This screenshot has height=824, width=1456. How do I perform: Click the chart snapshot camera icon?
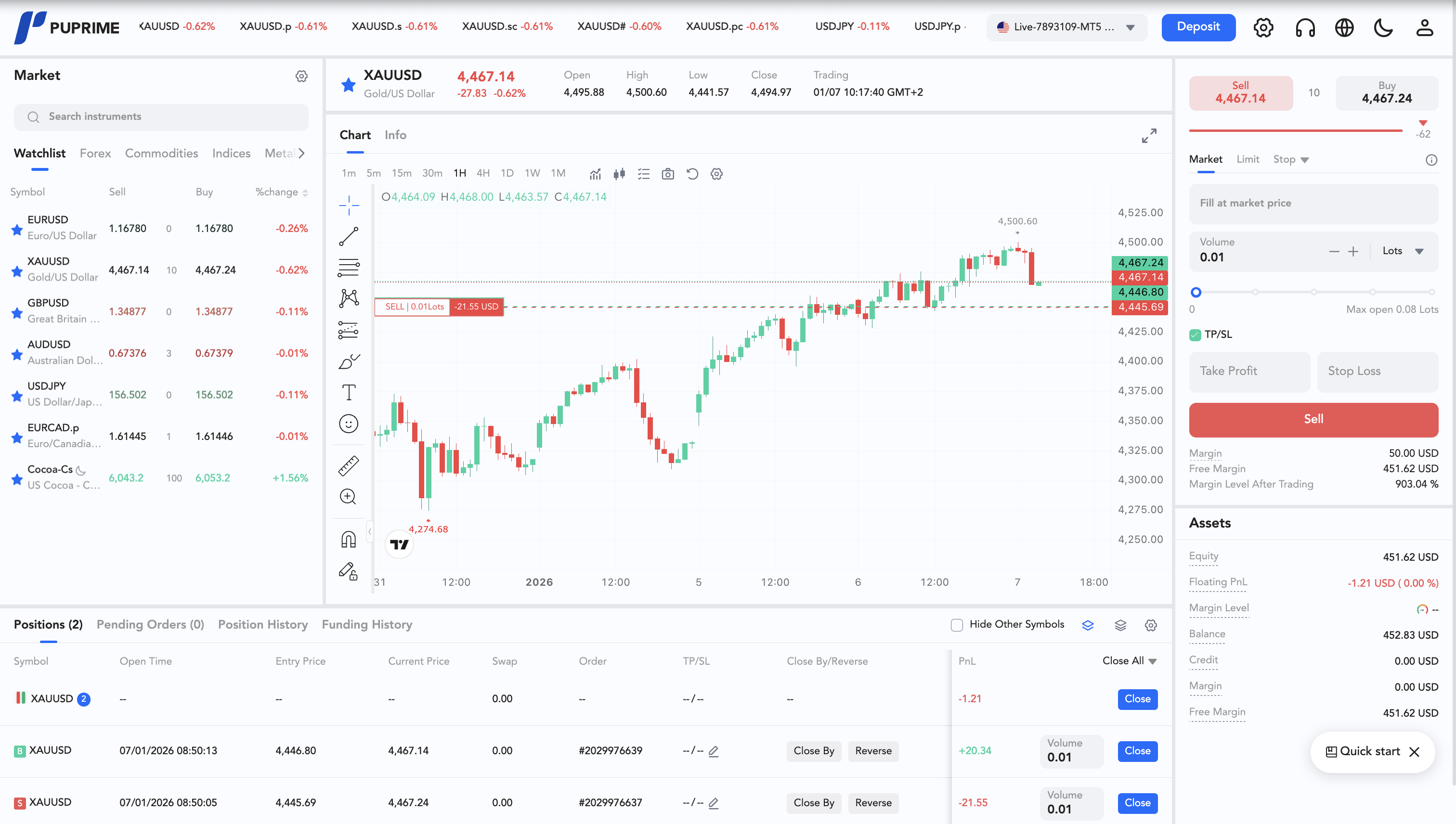668,174
